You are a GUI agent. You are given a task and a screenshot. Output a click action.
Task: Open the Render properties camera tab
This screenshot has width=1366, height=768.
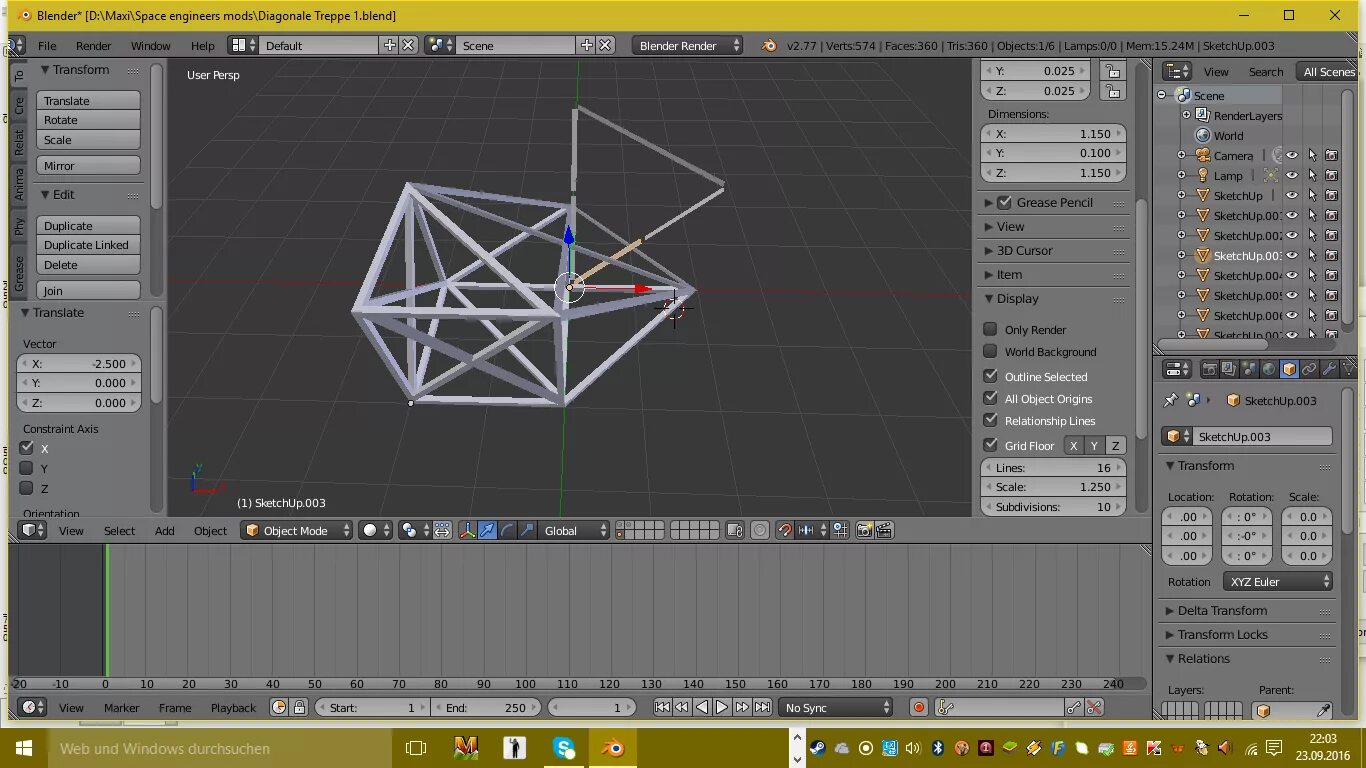point(1209,369)
